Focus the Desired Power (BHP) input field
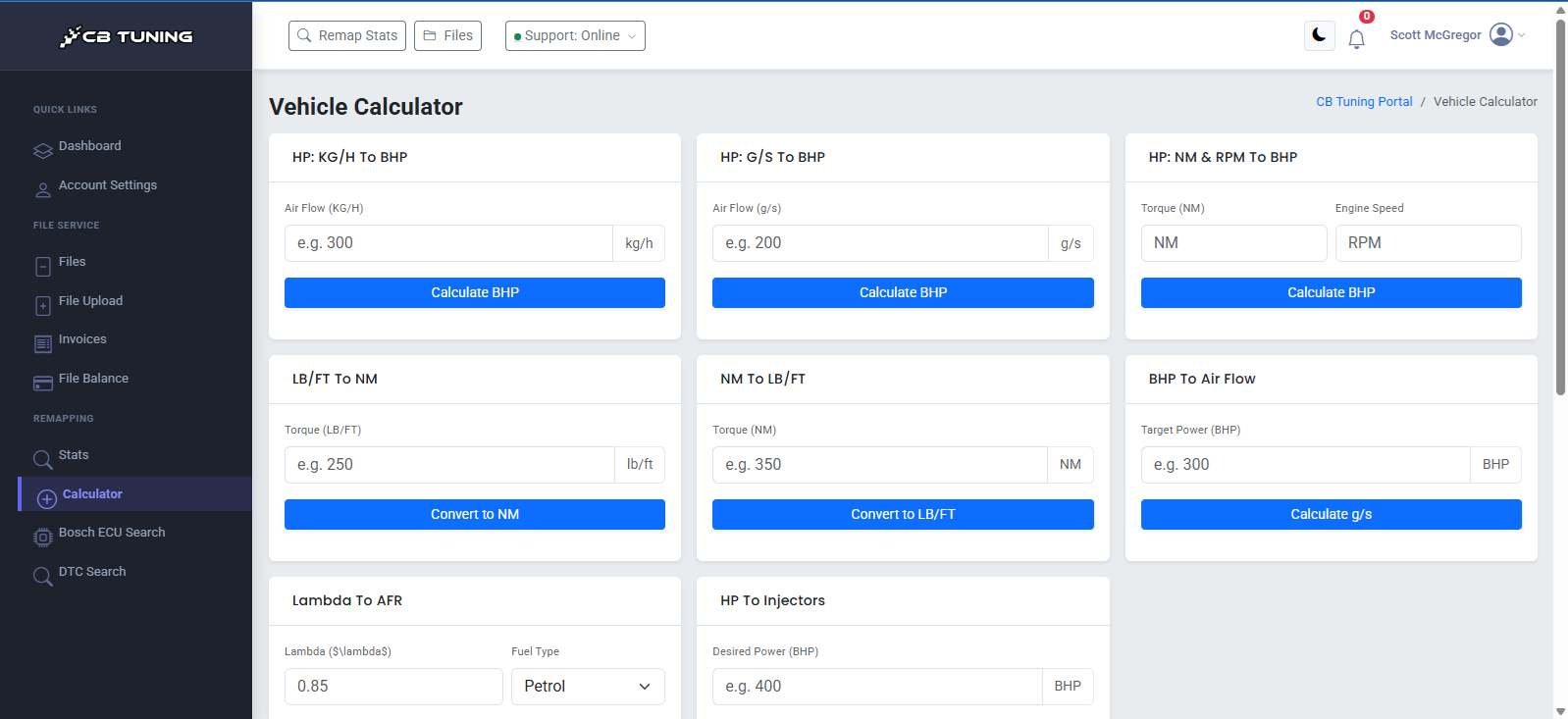 [877, 687]
